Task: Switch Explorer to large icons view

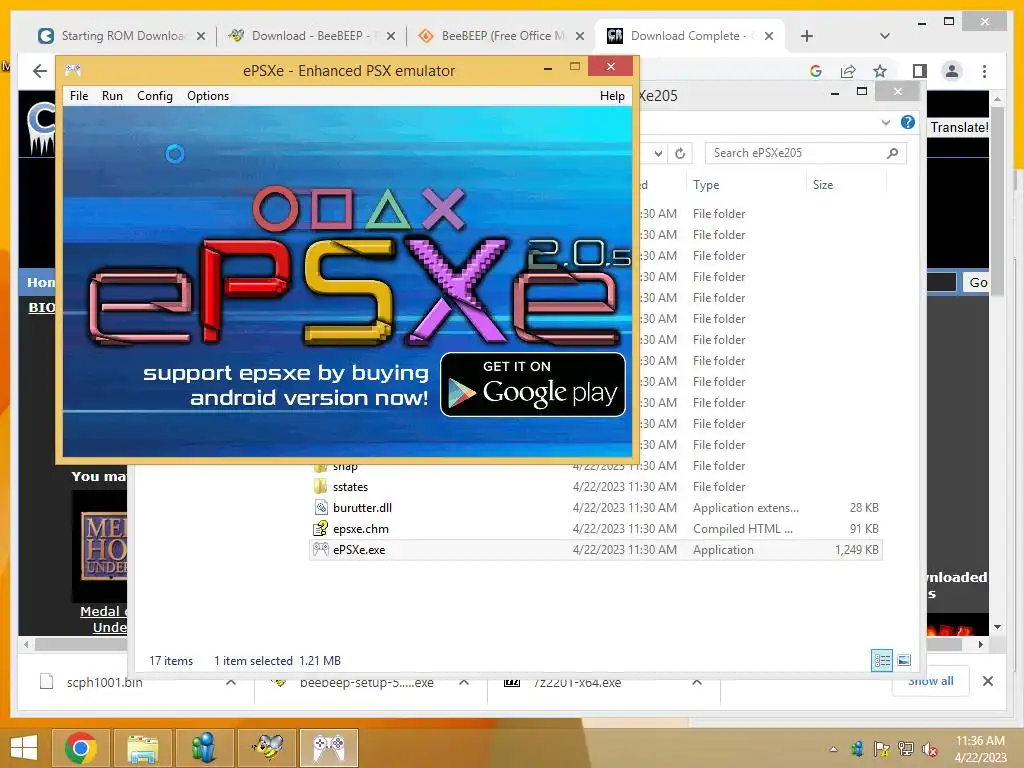Action: pos(904,660)
